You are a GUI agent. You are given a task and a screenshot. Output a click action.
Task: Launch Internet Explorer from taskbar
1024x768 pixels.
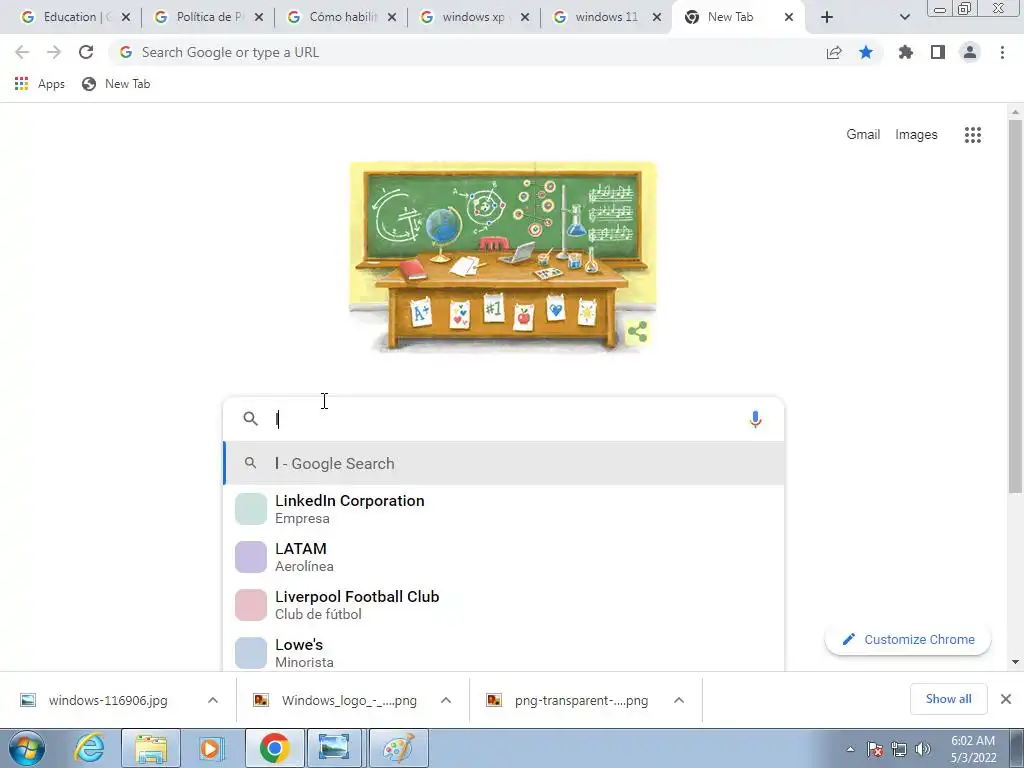tap(89, 748)
